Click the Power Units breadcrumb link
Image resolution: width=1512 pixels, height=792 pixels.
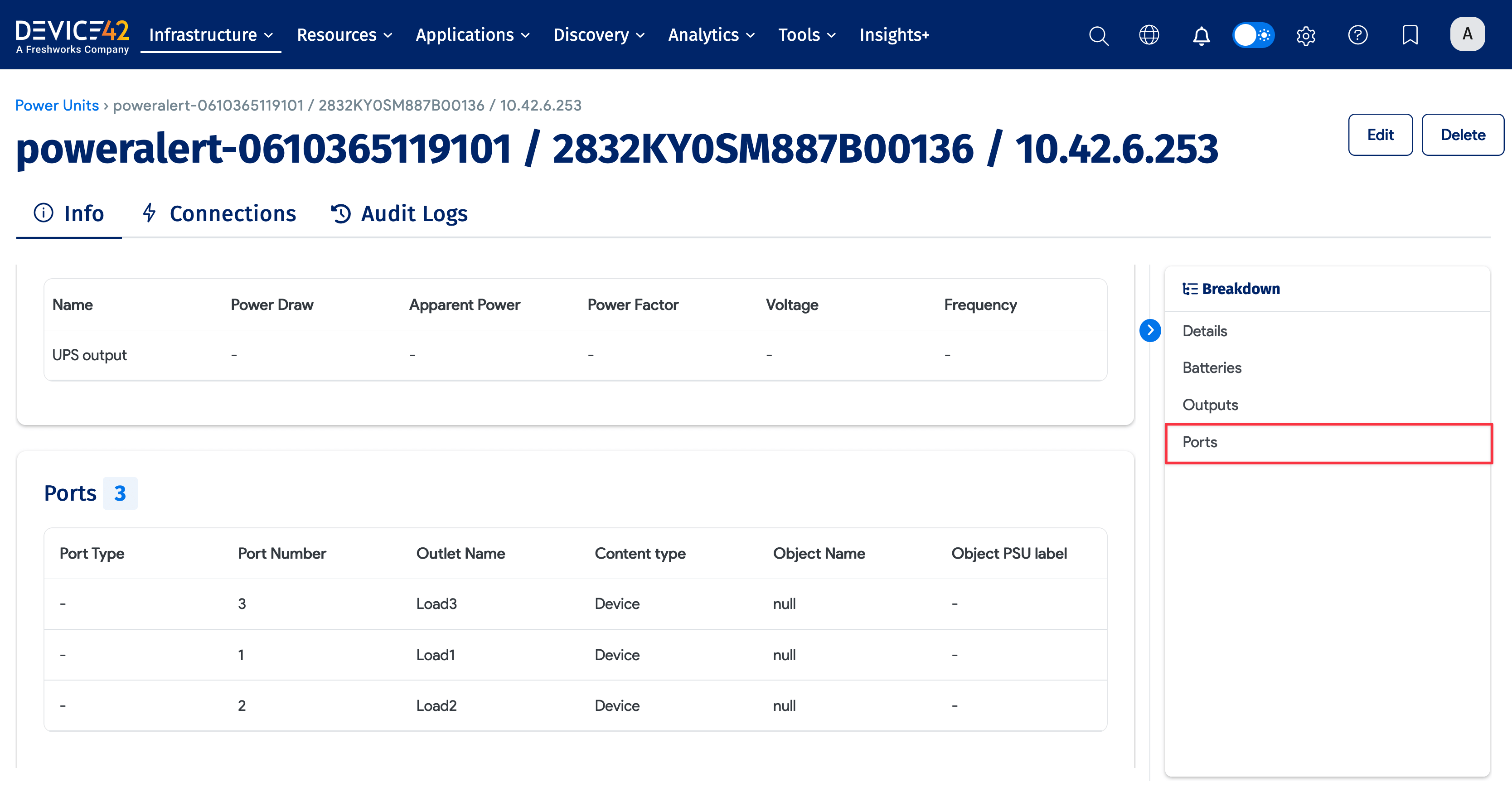(x=57, y=106)
